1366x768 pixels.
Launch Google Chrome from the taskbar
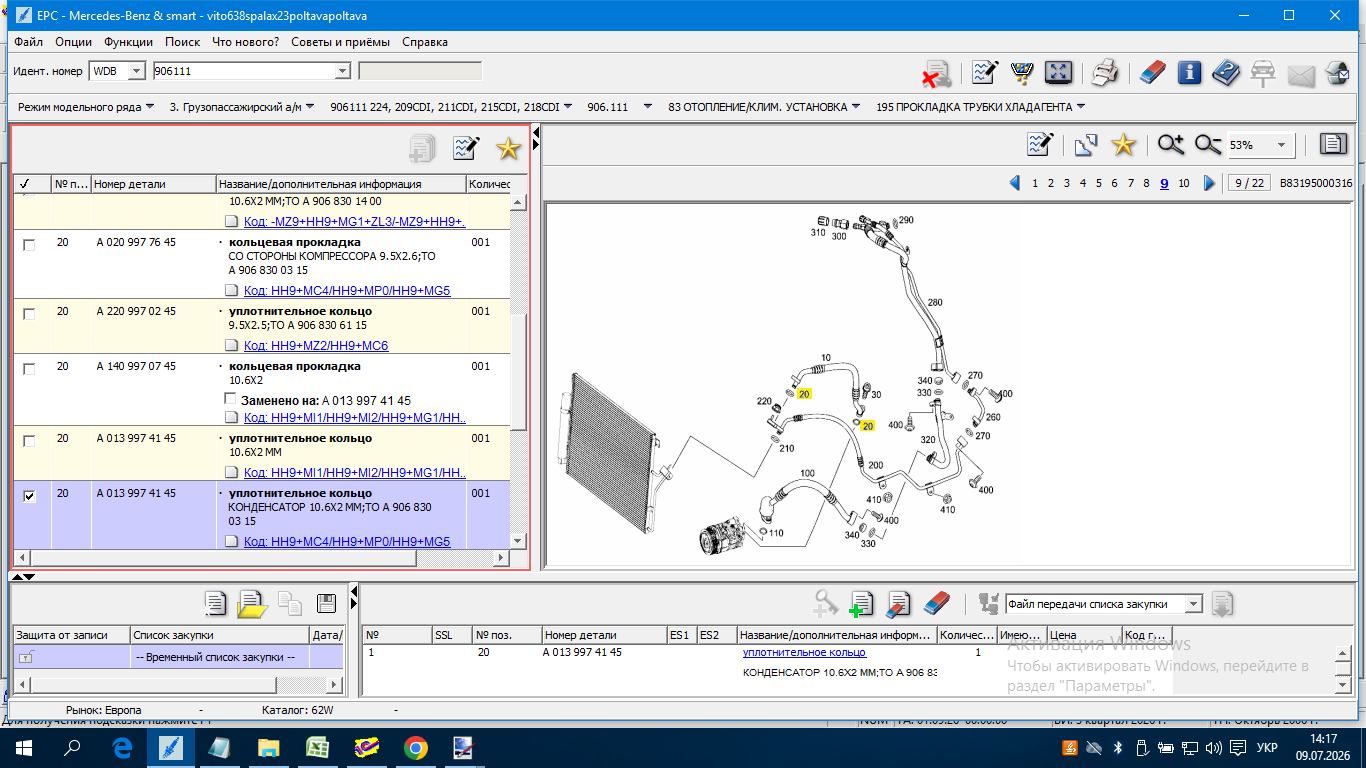416,747
